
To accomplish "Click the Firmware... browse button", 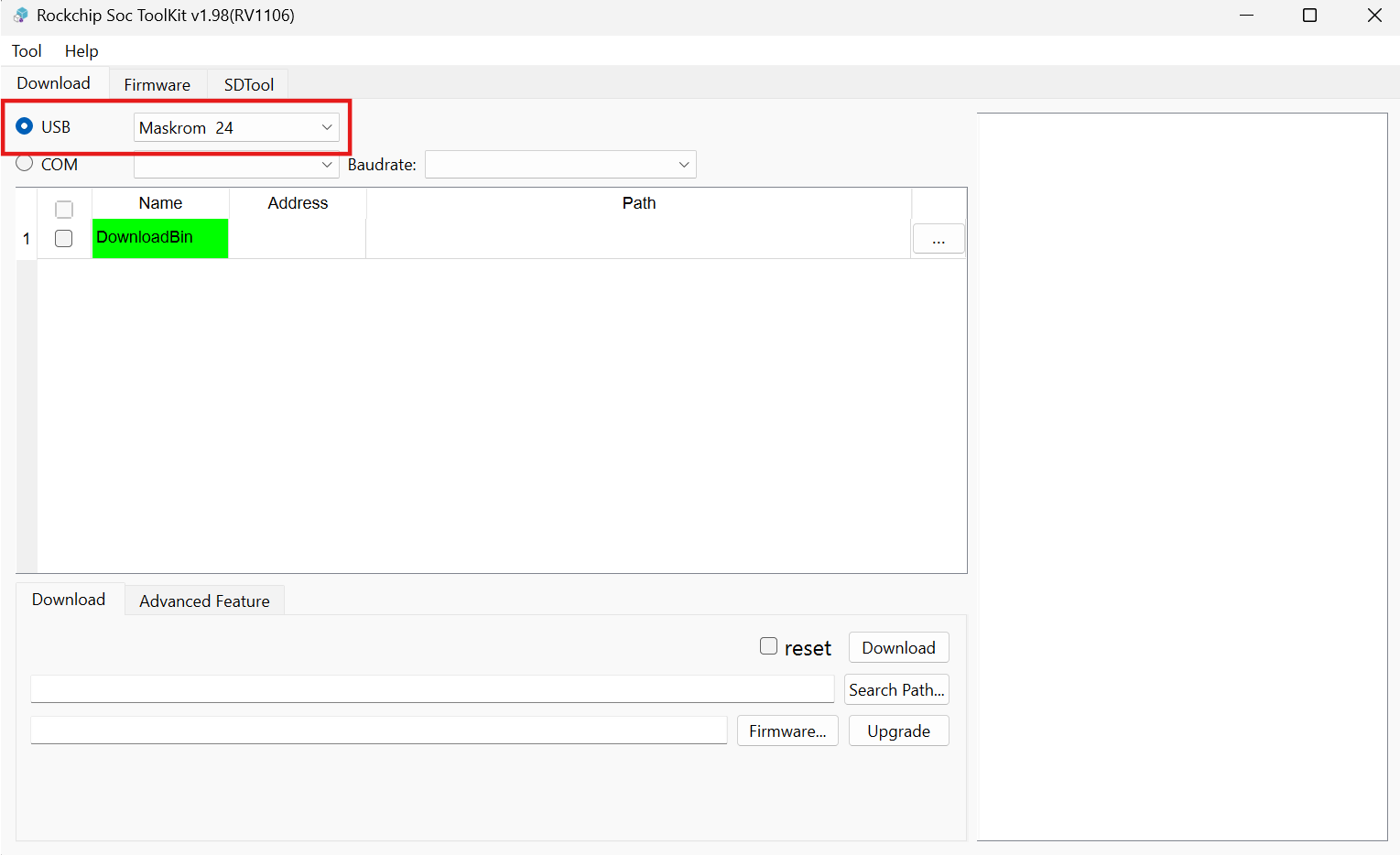I will (787, 731).
